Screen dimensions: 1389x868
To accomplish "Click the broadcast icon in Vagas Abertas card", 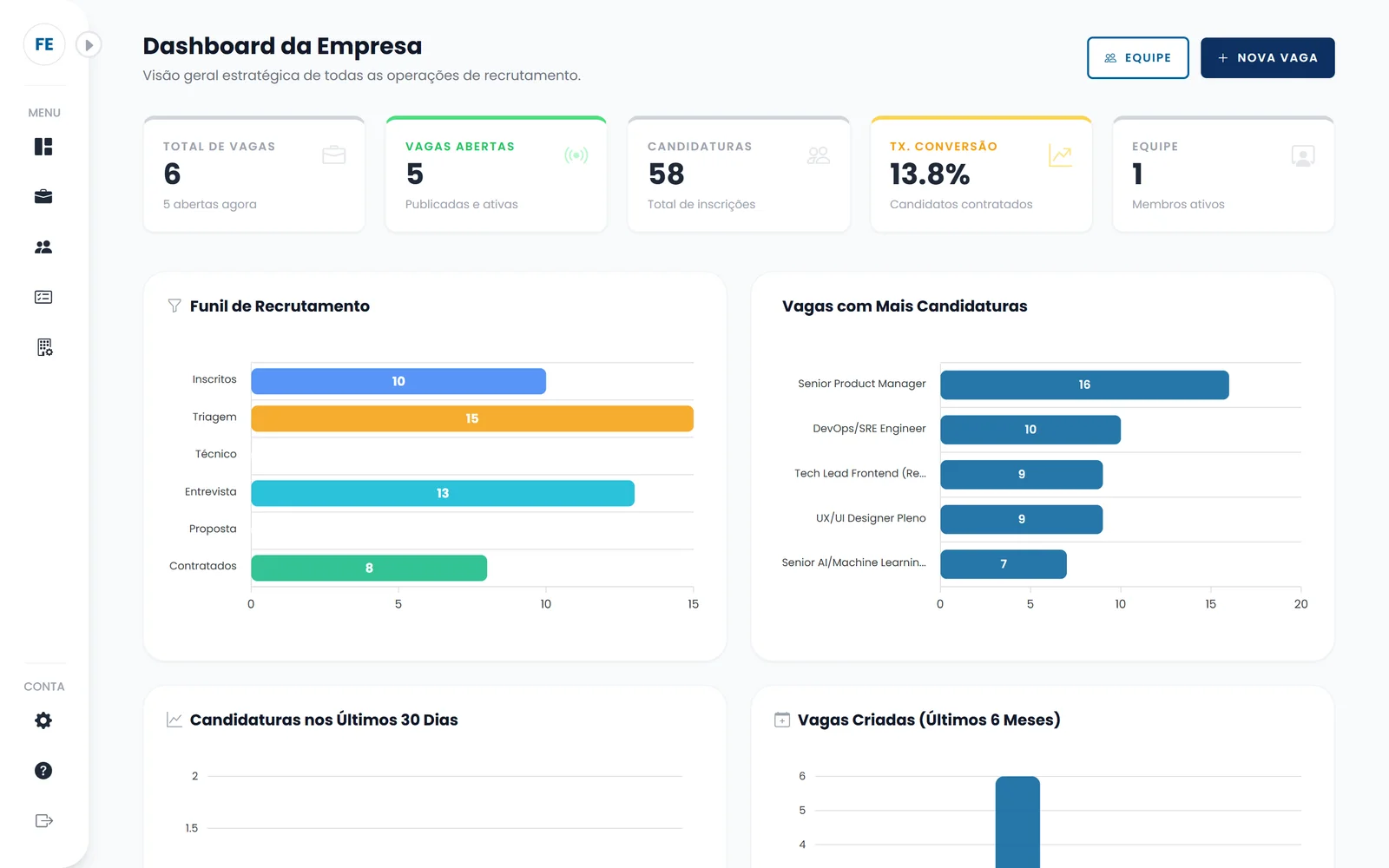I will (576, 155).
